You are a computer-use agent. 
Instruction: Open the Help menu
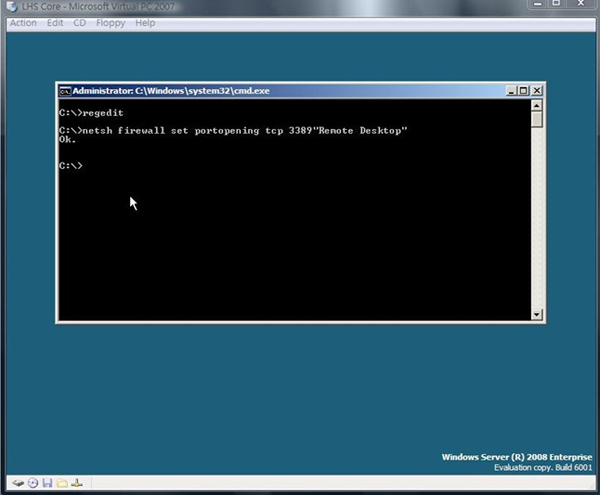pos(145,23)
